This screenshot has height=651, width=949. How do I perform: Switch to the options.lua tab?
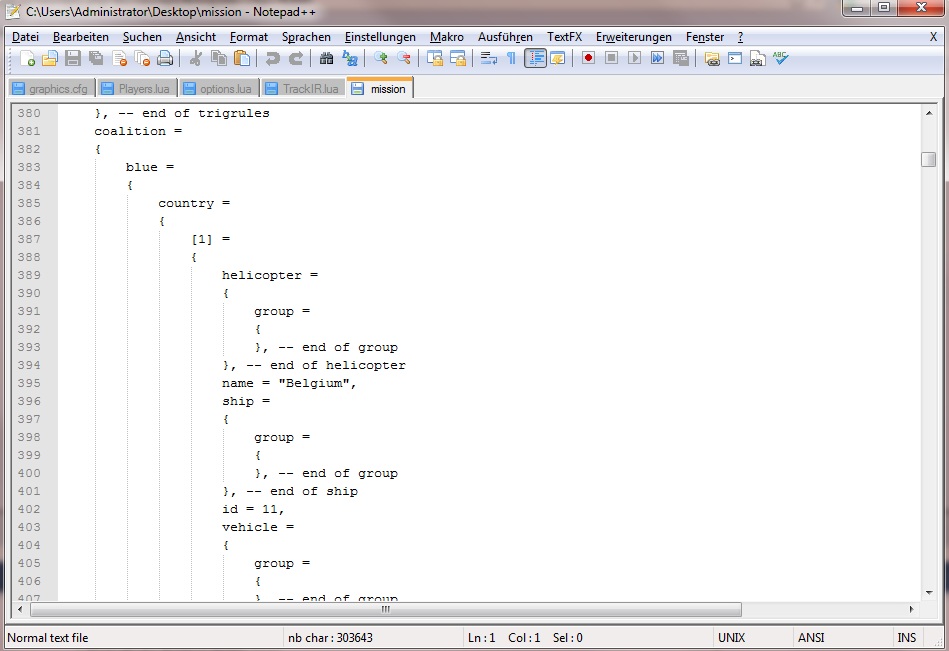tap(219, 88)
